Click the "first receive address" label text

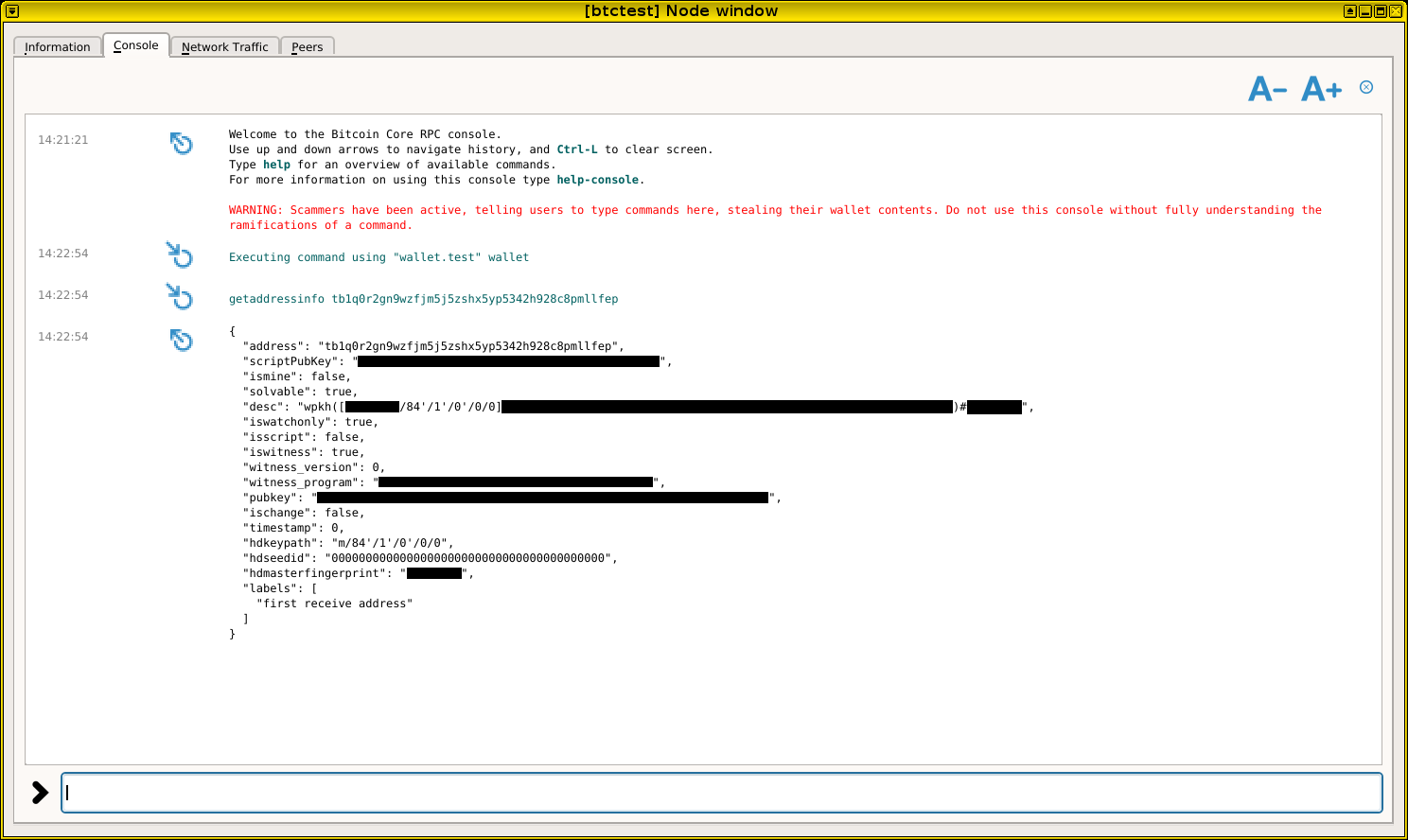335,604
